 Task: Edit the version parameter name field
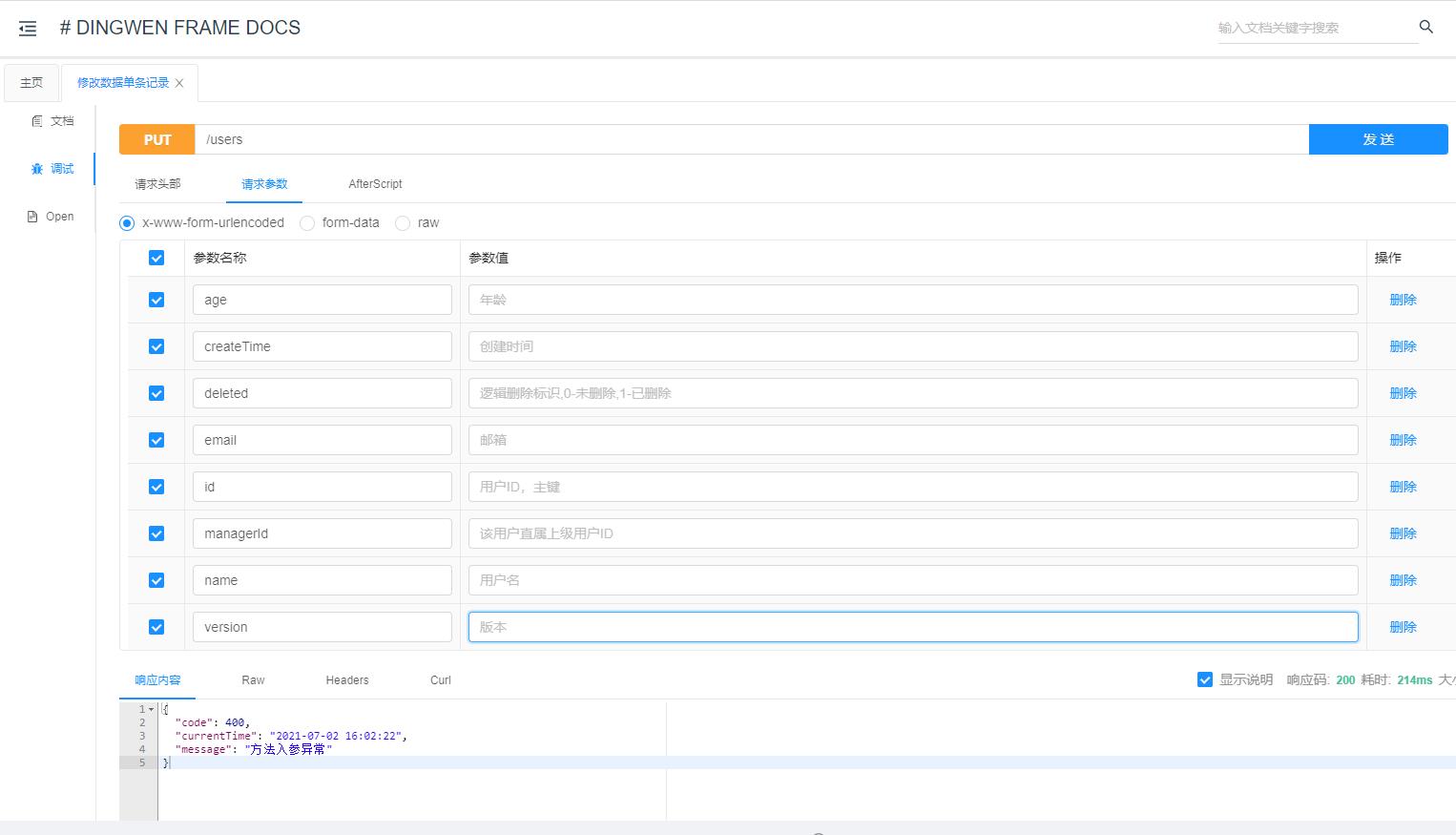pos(322,627)
